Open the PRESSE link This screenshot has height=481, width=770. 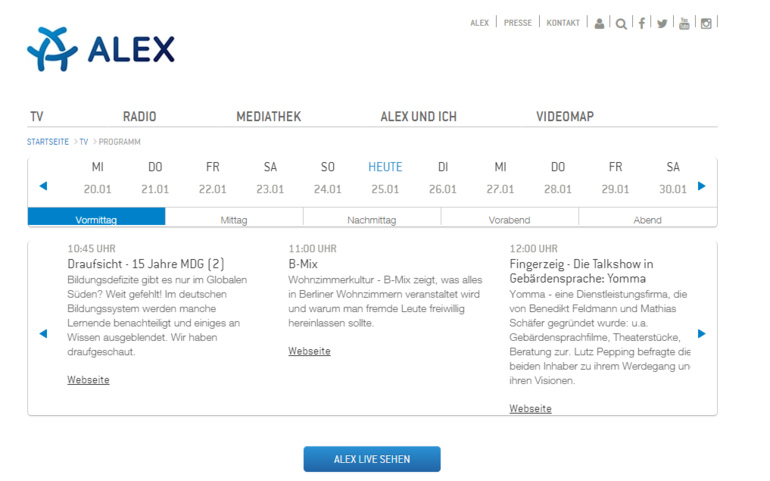click(518, 23)
